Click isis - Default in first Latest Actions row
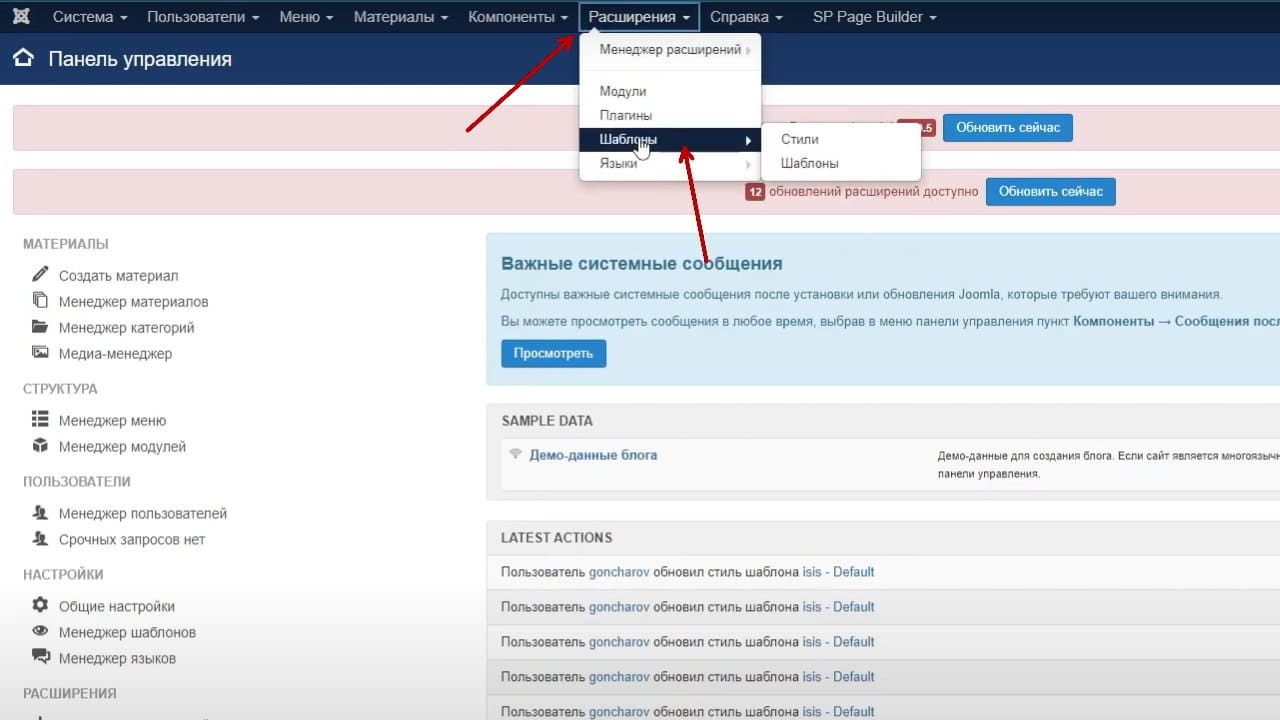1280x720 pixels. (x=838, y=572)
